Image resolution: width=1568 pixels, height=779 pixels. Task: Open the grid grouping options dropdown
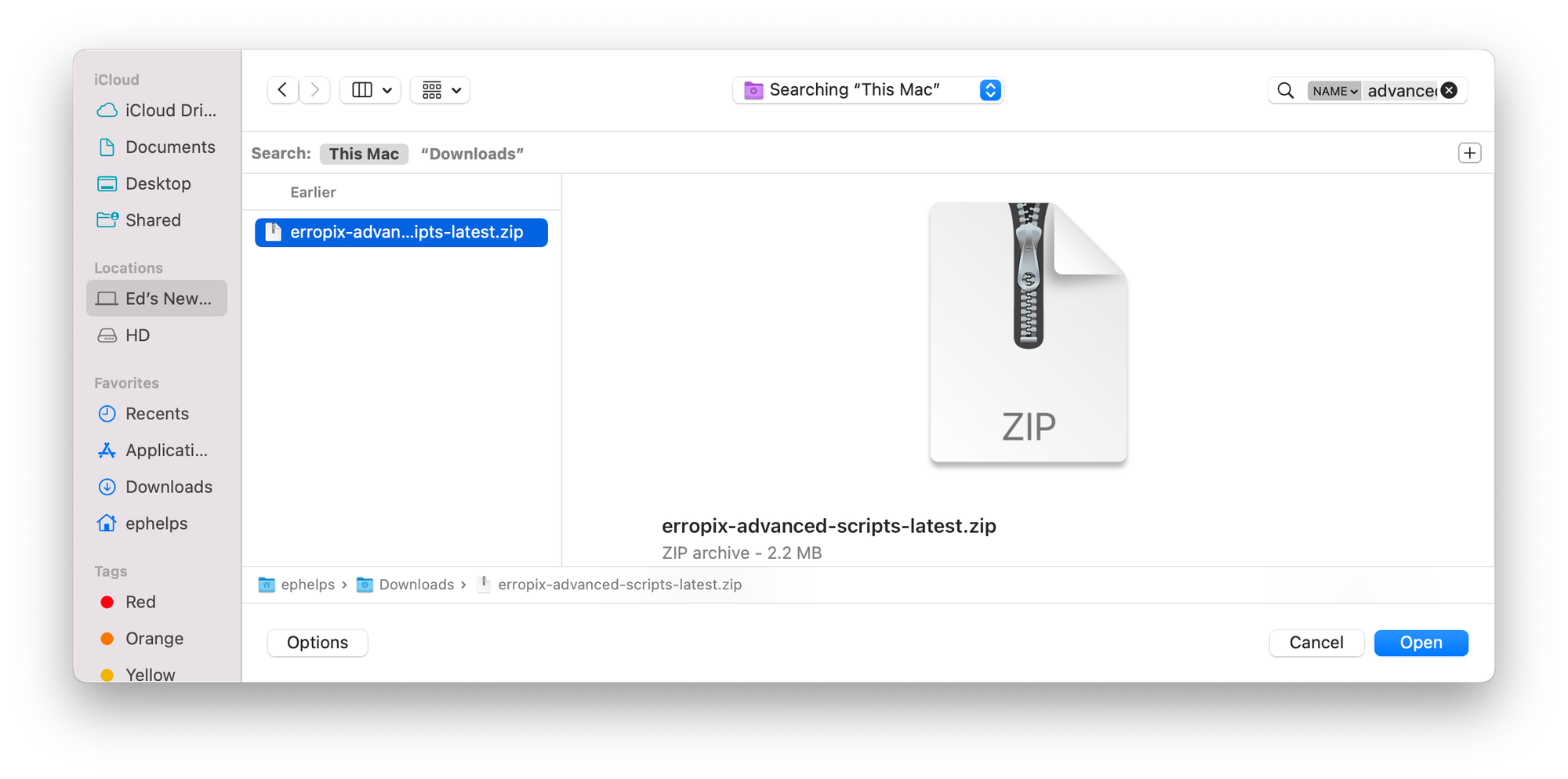tap(441, 90)
